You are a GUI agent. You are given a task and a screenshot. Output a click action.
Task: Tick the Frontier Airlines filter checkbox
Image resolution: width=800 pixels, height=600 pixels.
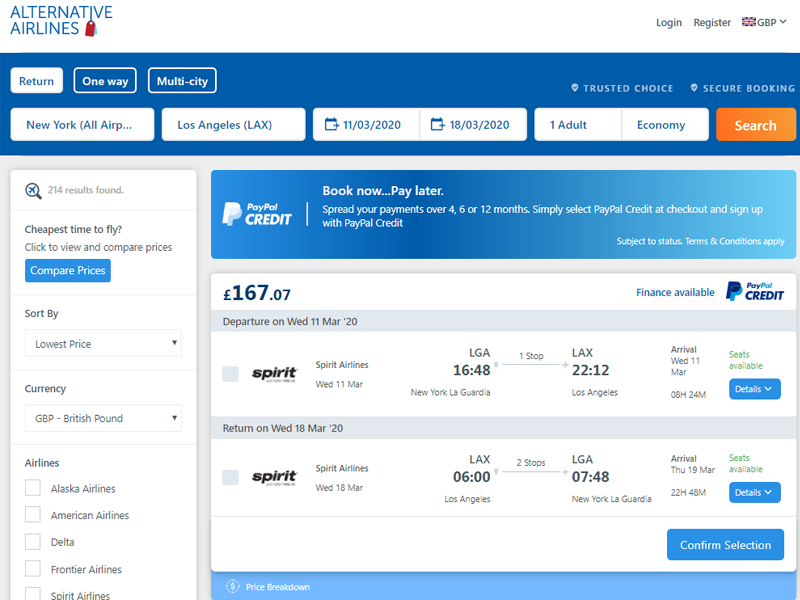[33, 568]
